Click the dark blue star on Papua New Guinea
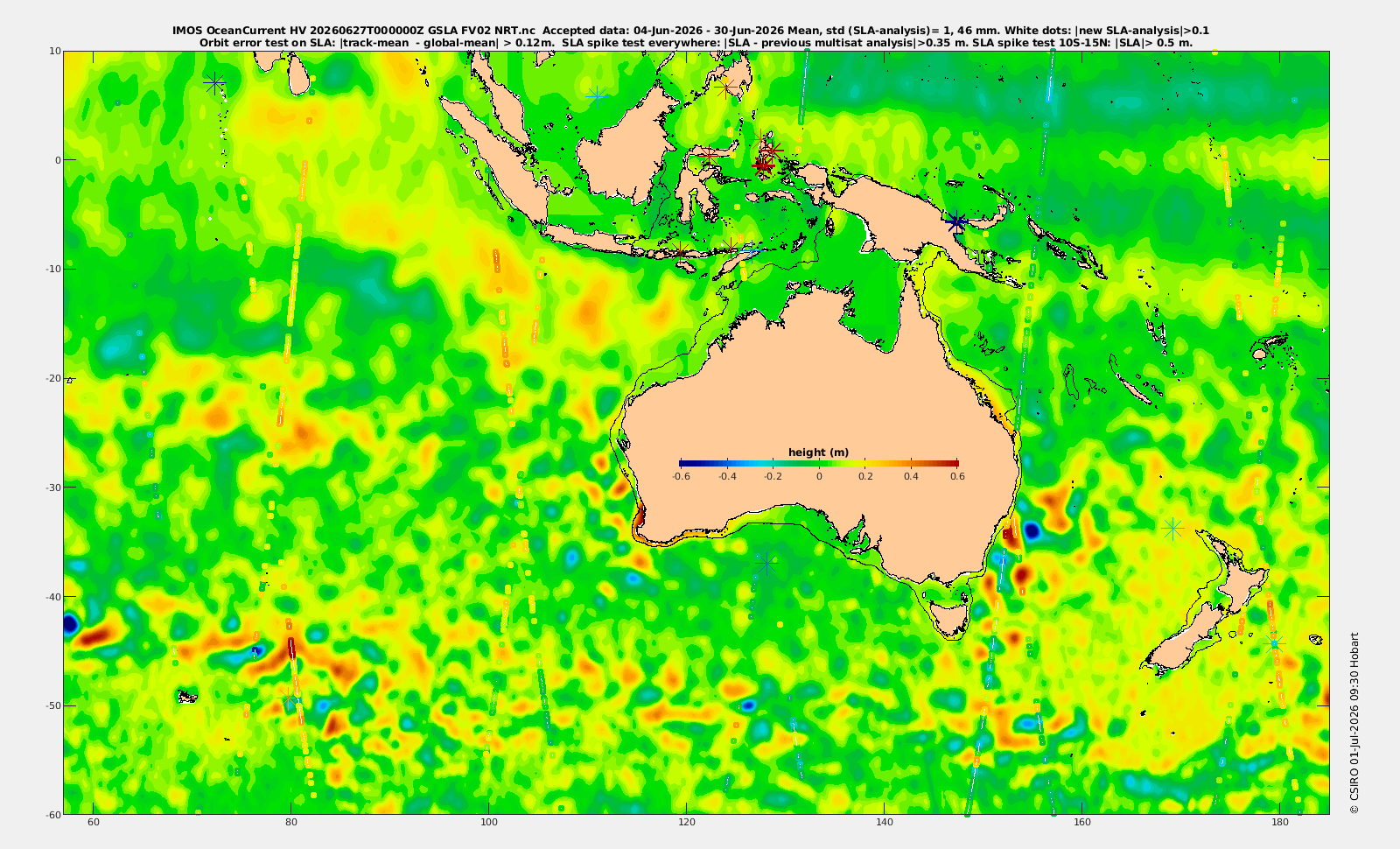 [x=956, y=221]
